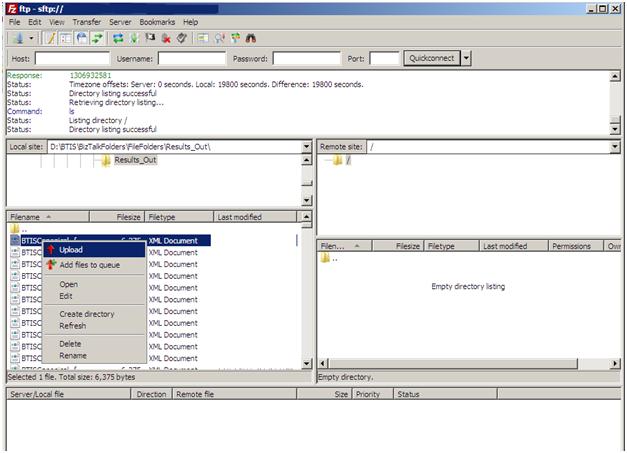Open parent folder .. in remote file list
Image resolution: width=627 pixels, height=453 pixels.
(x=329, y=259)
